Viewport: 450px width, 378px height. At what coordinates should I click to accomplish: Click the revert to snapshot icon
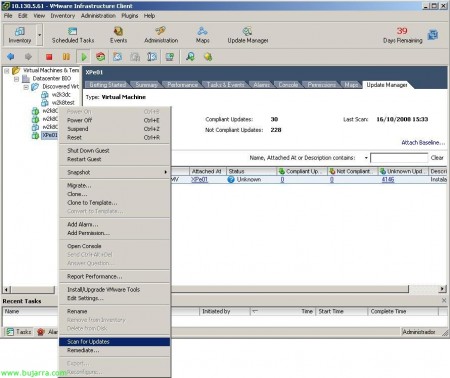click(x=135, y=57)
